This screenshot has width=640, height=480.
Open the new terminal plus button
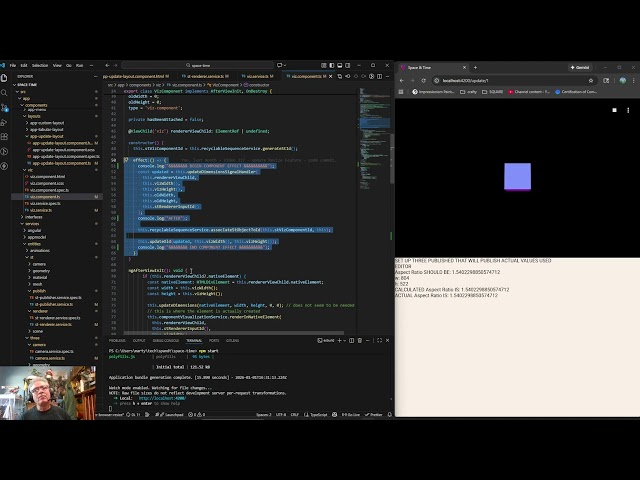pyautogui.click(x=339, y=340)
